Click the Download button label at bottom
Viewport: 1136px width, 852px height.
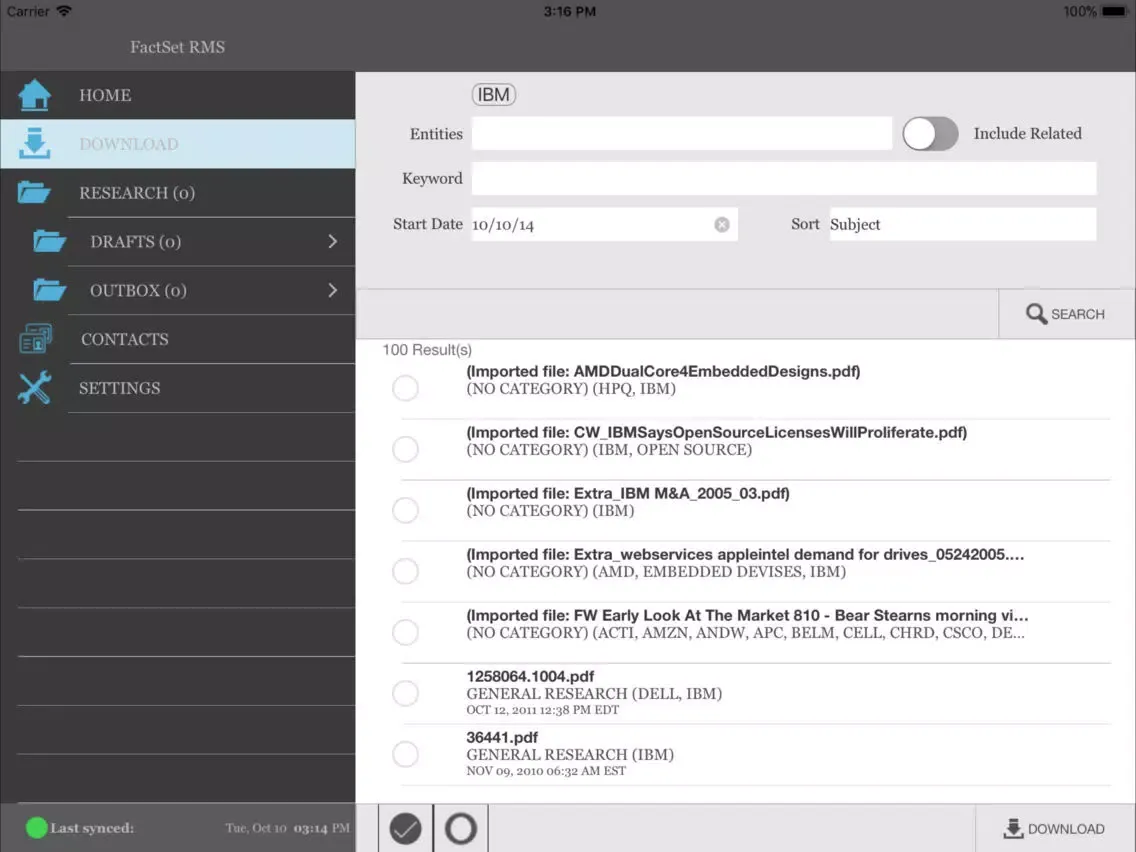click(x=1066, y=829)
